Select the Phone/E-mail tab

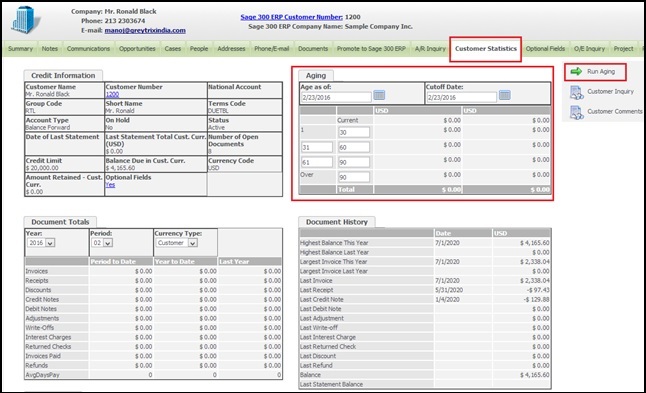click(272, 49)
